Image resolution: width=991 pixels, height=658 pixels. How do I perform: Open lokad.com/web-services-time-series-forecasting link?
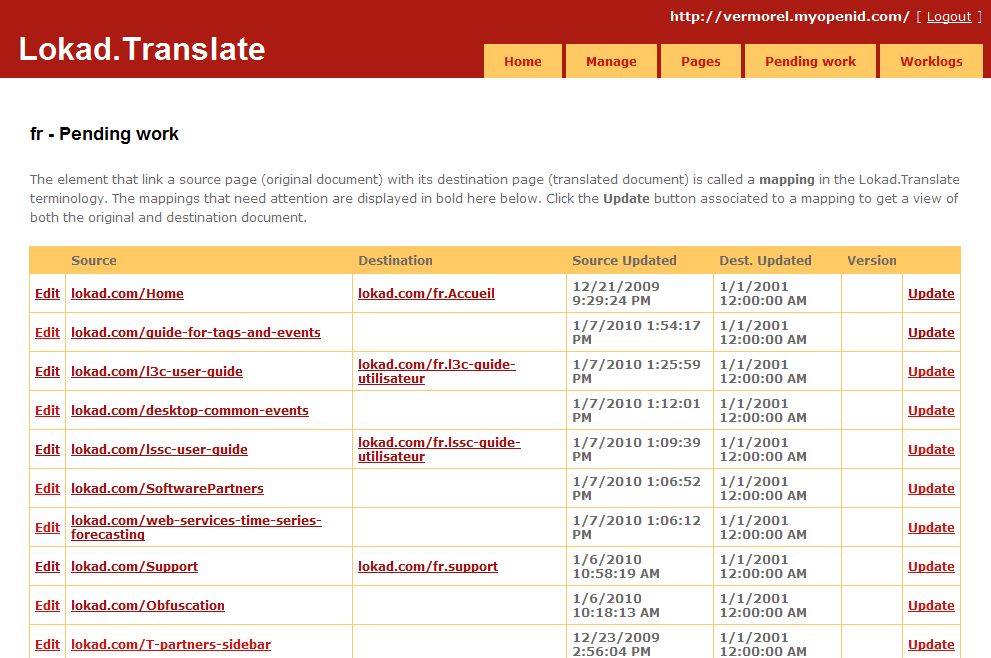pyautogui.click(x=196, y=527)
